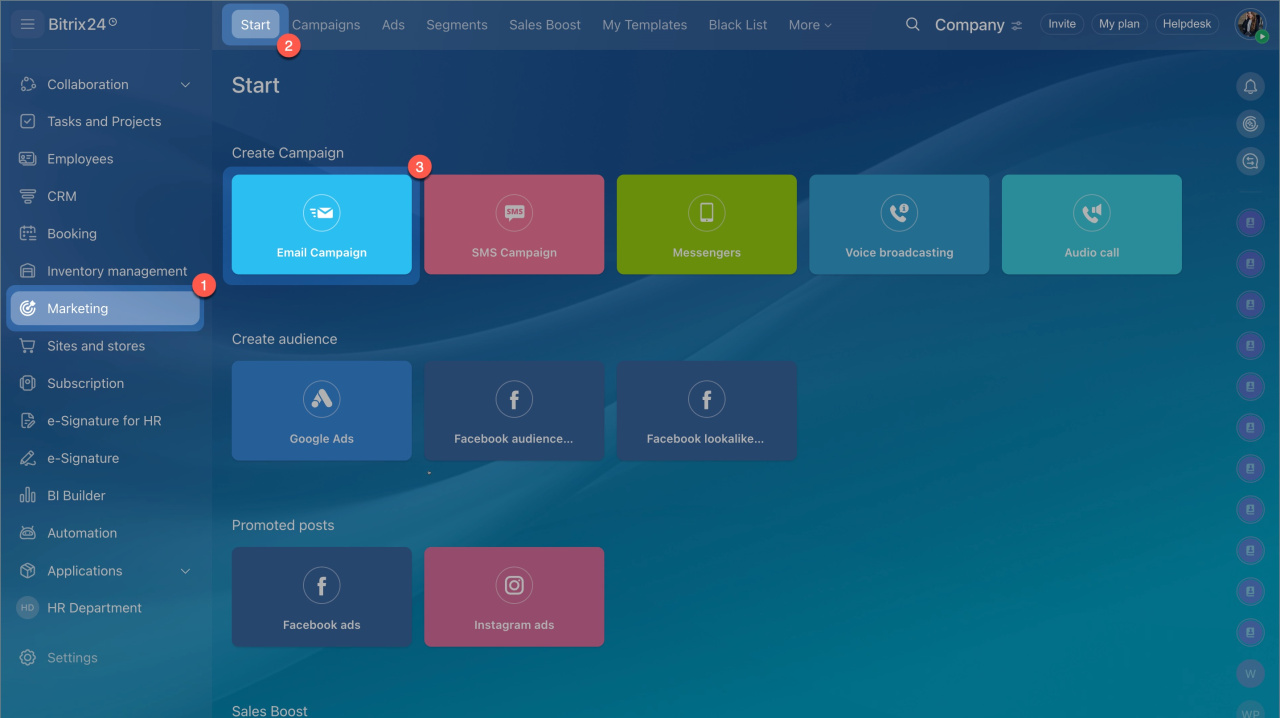Viewport: 1280px width, 718px height.
Task: Open the Google Ads audience tile
Action: (x=321, y=411)
